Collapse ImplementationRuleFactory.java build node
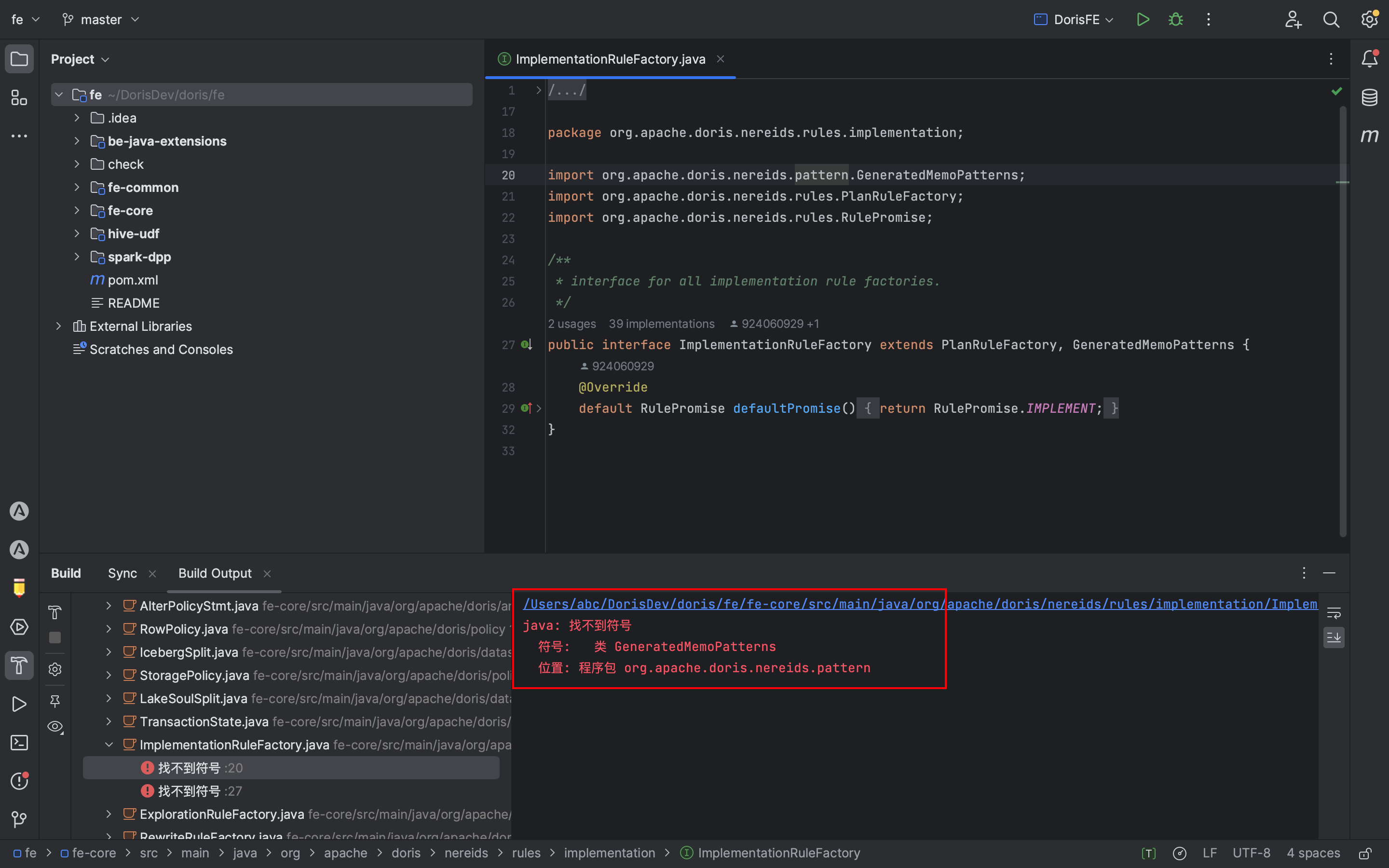Viewport: 1389px width, 868px height. pyautogui.click(x=109, y=745)
